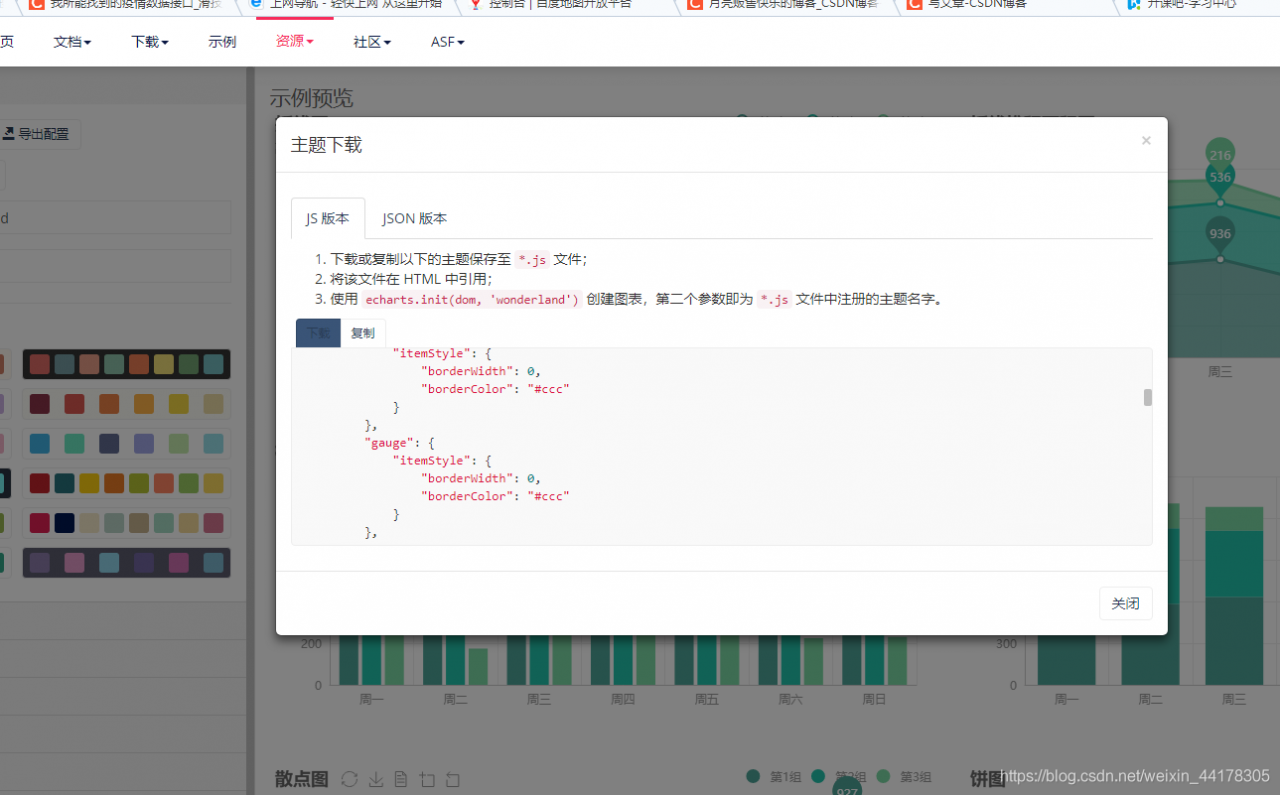Select the dark red swatch in the palette list

(38, 403)
